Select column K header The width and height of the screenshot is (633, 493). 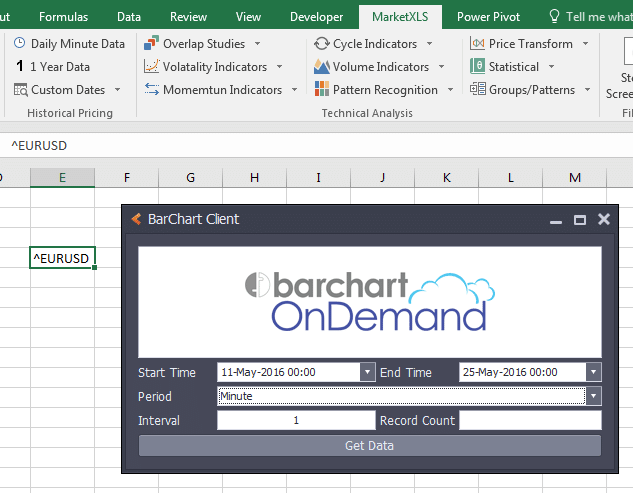[x=446, y=177]
